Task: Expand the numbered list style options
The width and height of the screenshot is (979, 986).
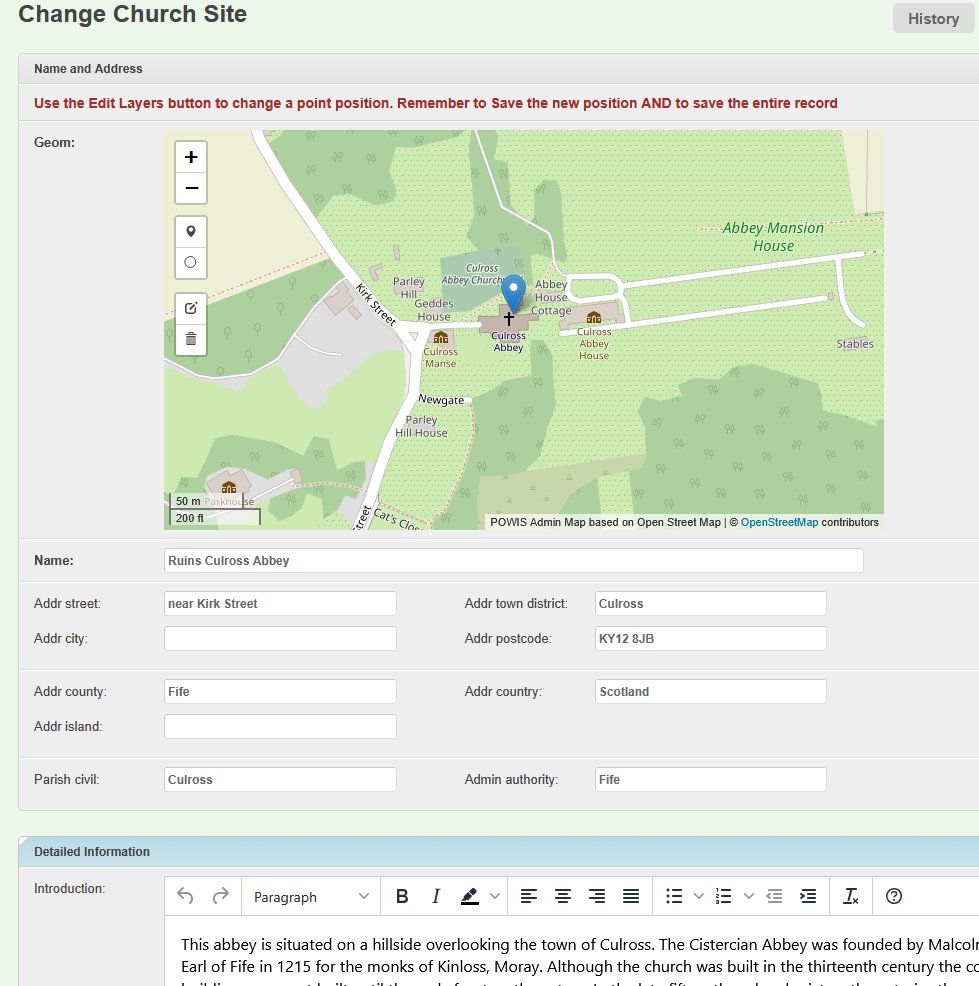Action: pos(749,896)
